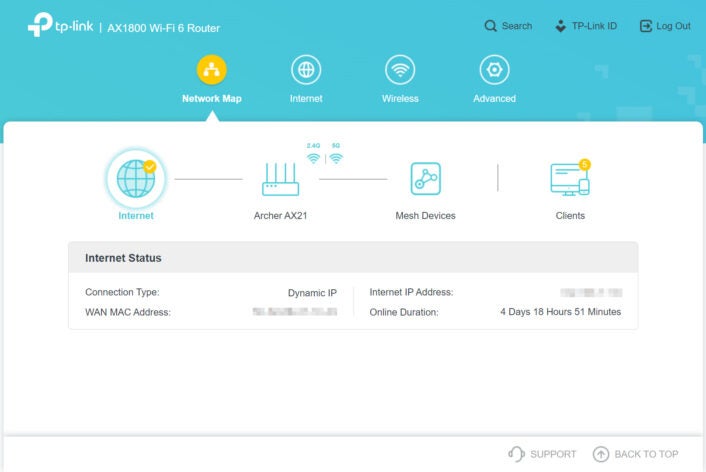The image size is (706, 472).
Task: Click the AX1800 Wi-Fi 6 Router title
Action: (163, 28)
